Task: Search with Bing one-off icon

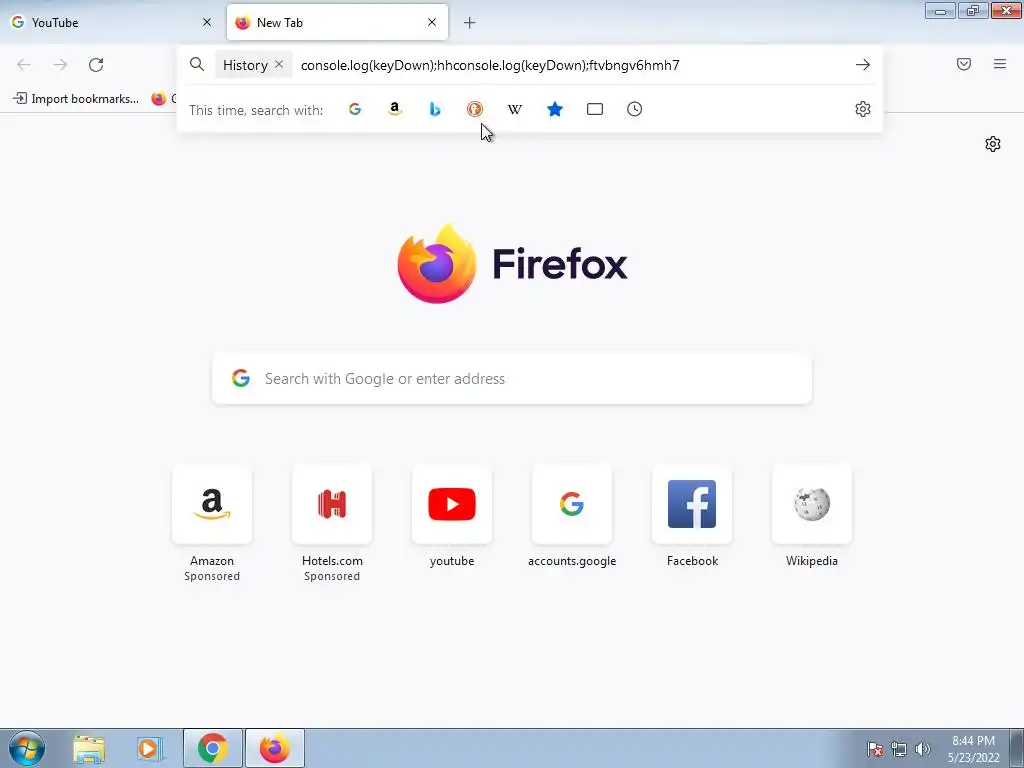Action: [x=435, y=109]
